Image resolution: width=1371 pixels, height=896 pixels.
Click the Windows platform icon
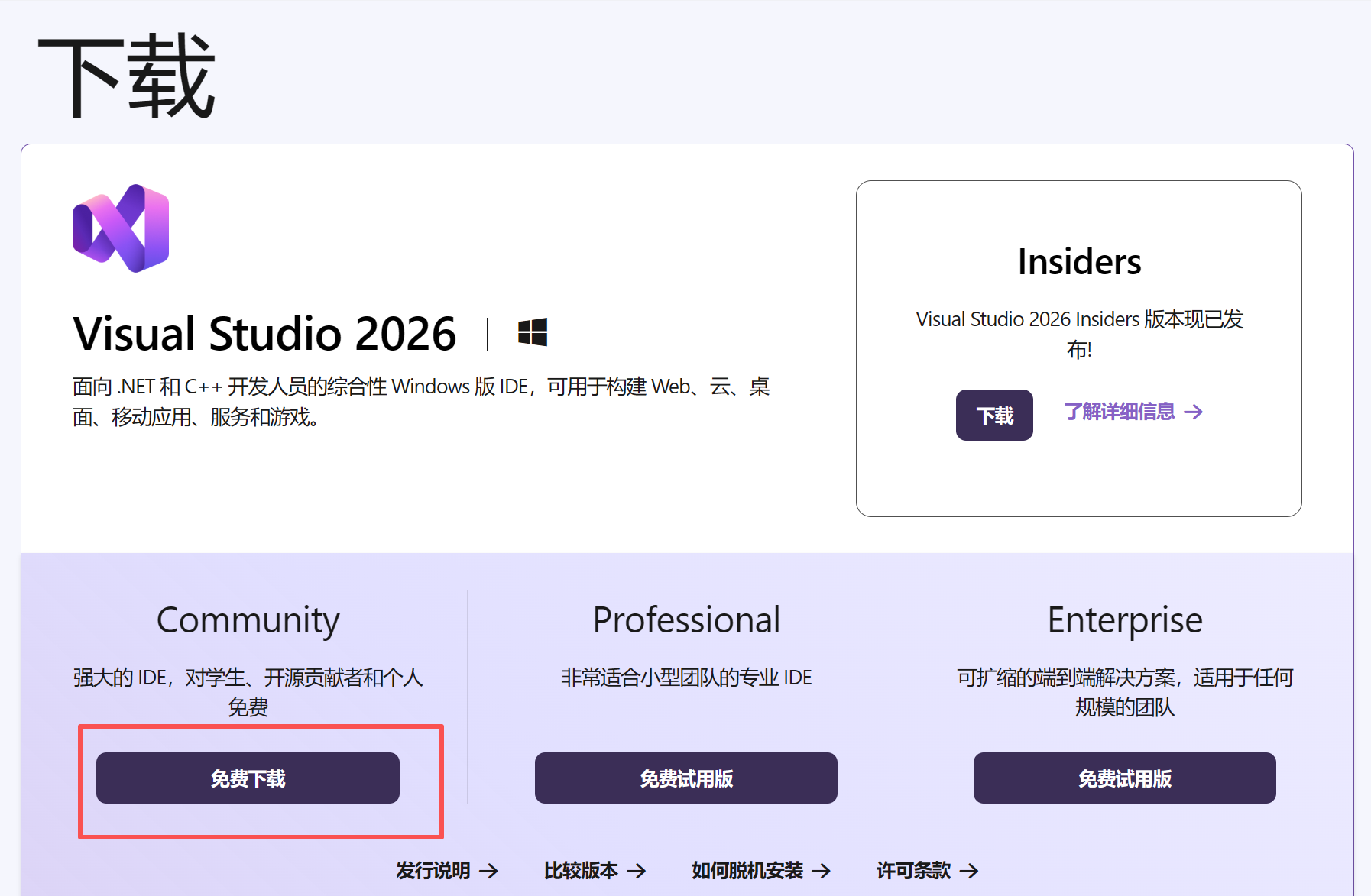533,332
